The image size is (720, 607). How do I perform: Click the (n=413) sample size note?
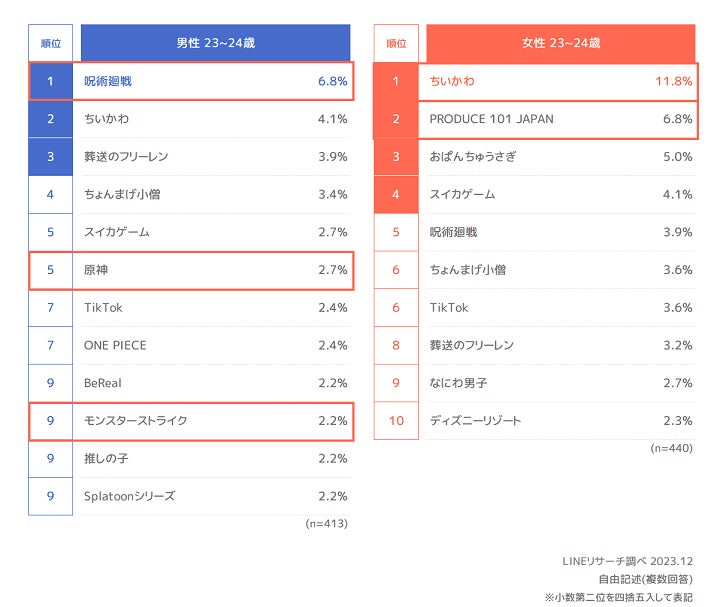326,523
